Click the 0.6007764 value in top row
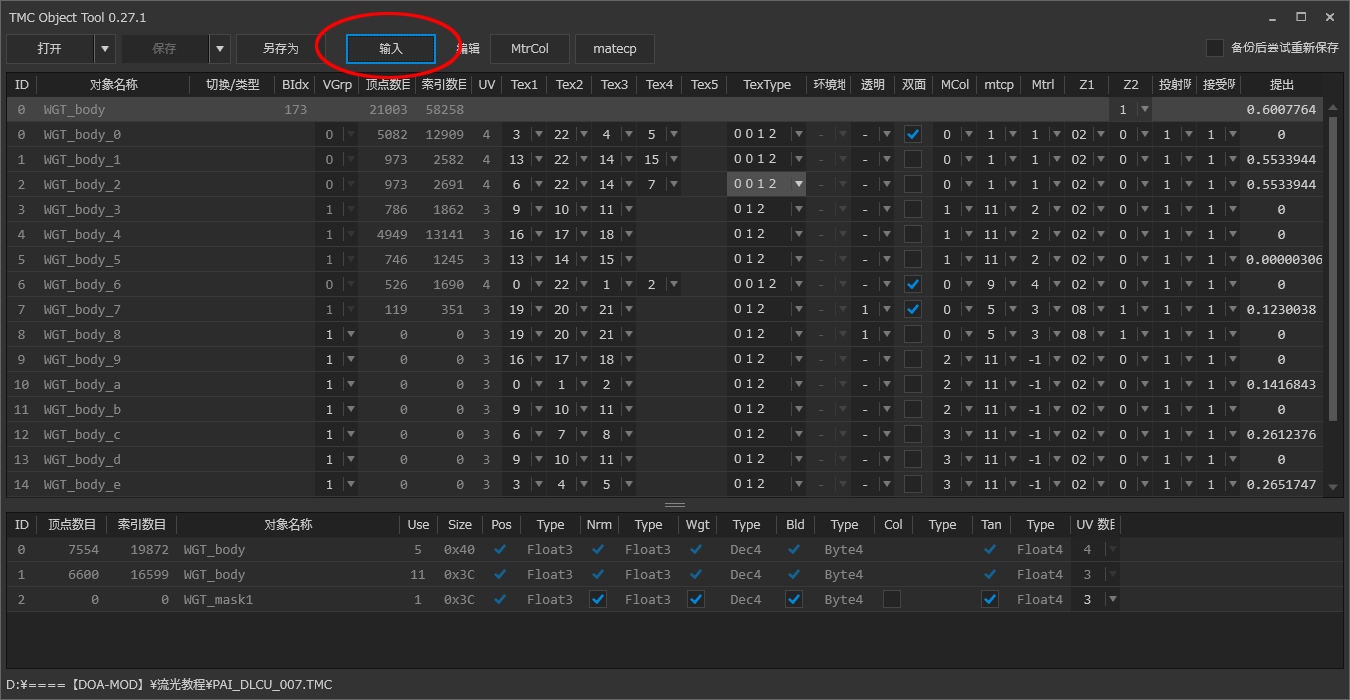 (x=1281, y=109)
